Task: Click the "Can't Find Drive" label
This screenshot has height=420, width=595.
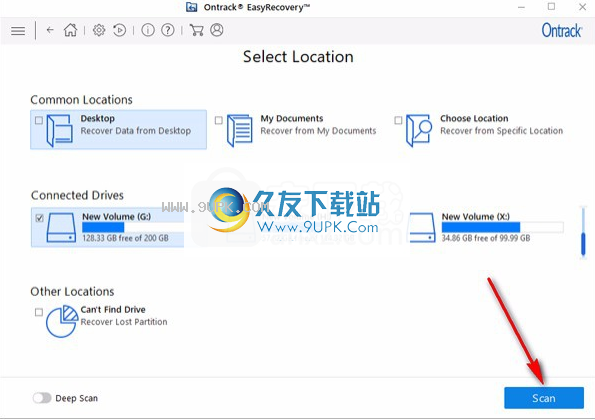Action: click(113, 310)
